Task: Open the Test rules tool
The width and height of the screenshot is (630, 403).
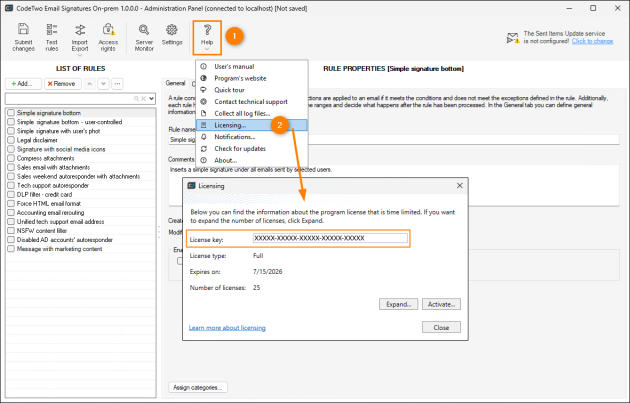Action: tap(51, 37)
